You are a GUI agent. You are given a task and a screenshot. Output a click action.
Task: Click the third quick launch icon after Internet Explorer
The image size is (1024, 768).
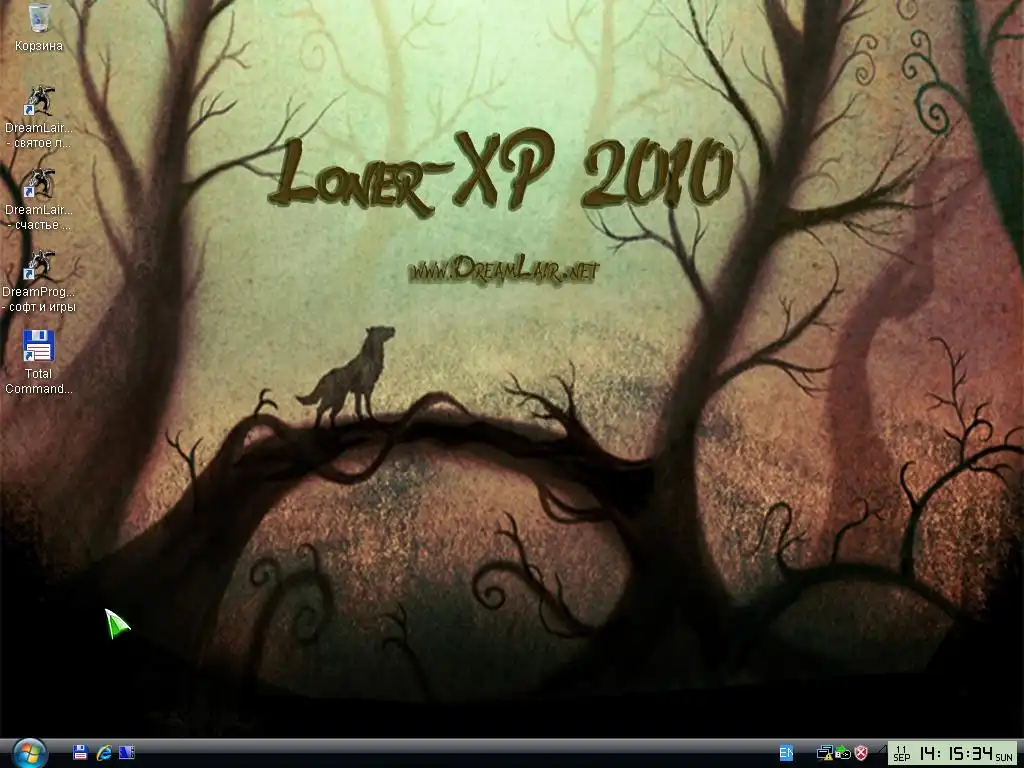[127, 752]
